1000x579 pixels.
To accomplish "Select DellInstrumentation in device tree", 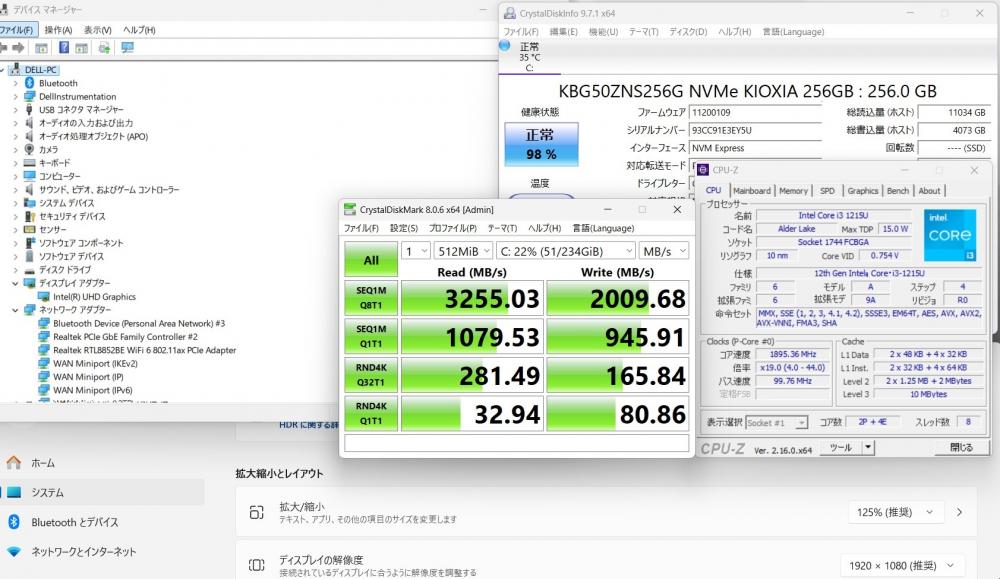I will (77, 96).
